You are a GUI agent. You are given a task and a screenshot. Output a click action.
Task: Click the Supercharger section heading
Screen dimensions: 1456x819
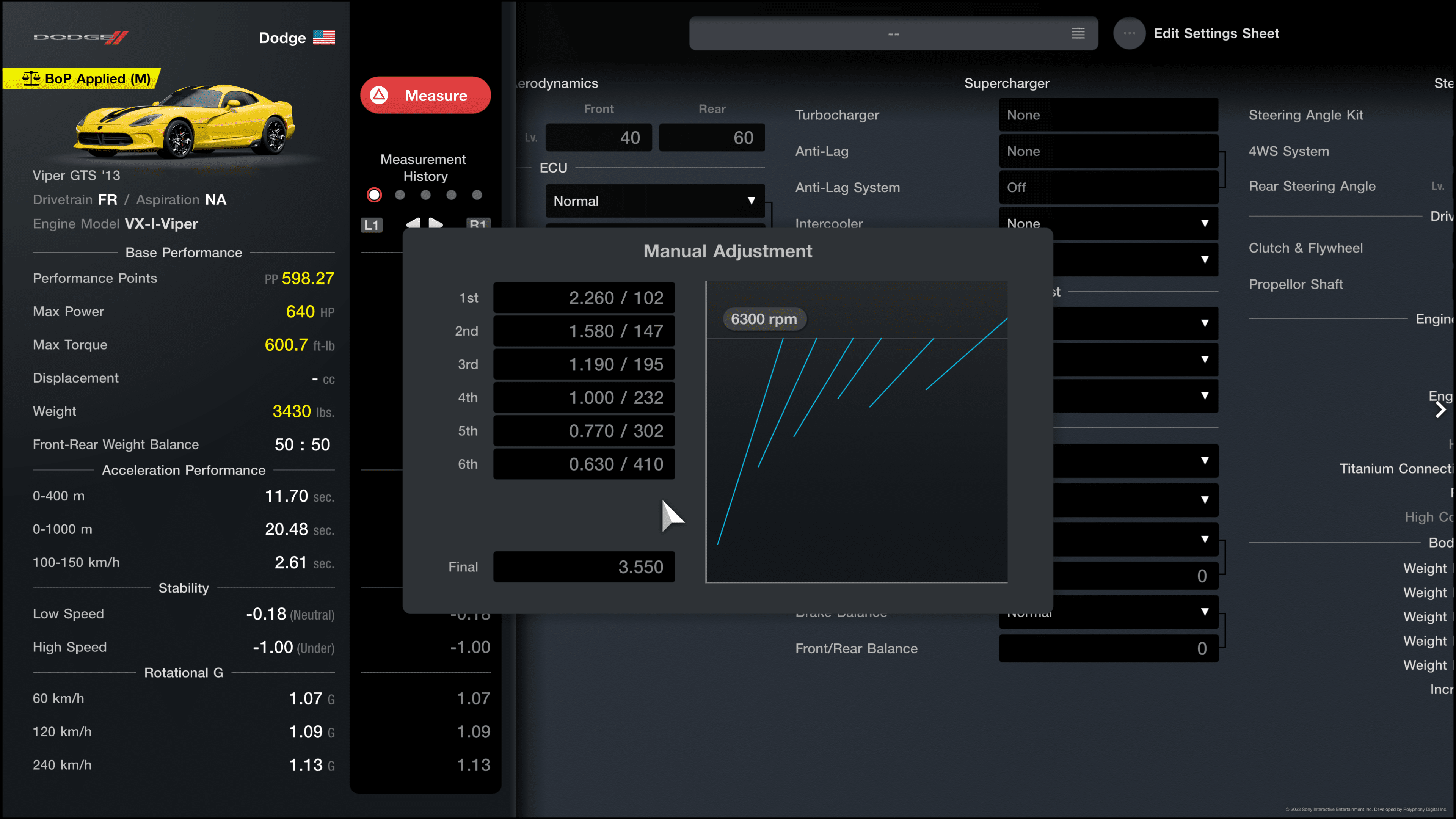point(1007,83)
